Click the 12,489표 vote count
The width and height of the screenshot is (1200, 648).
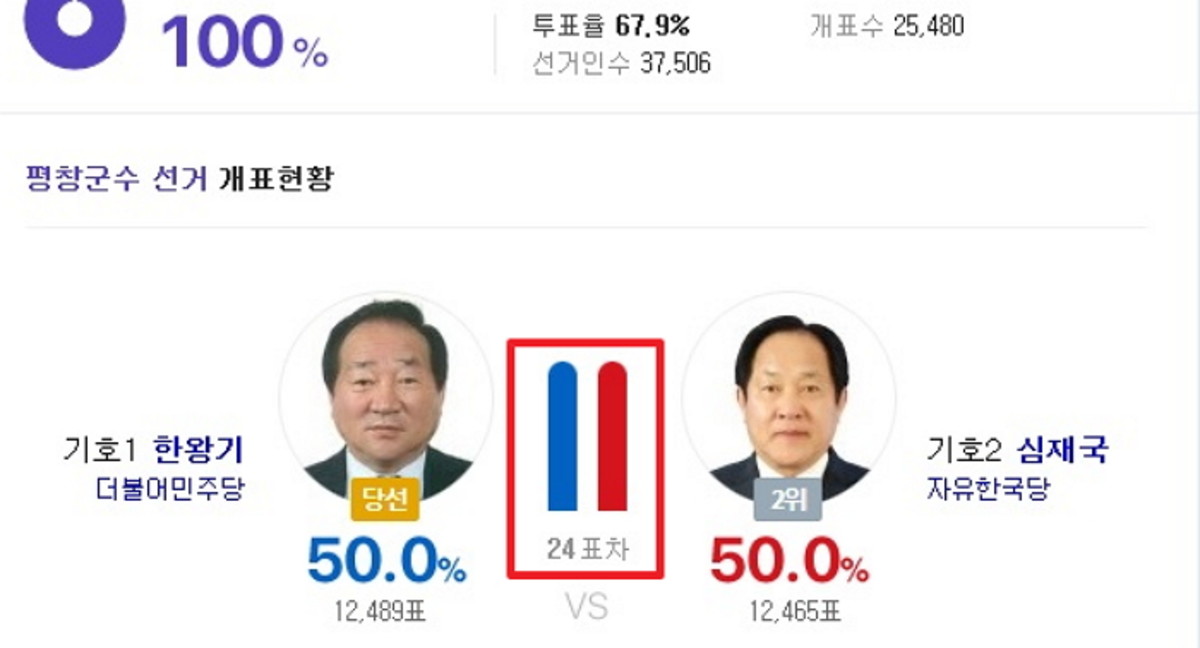[x=380, y=610]
